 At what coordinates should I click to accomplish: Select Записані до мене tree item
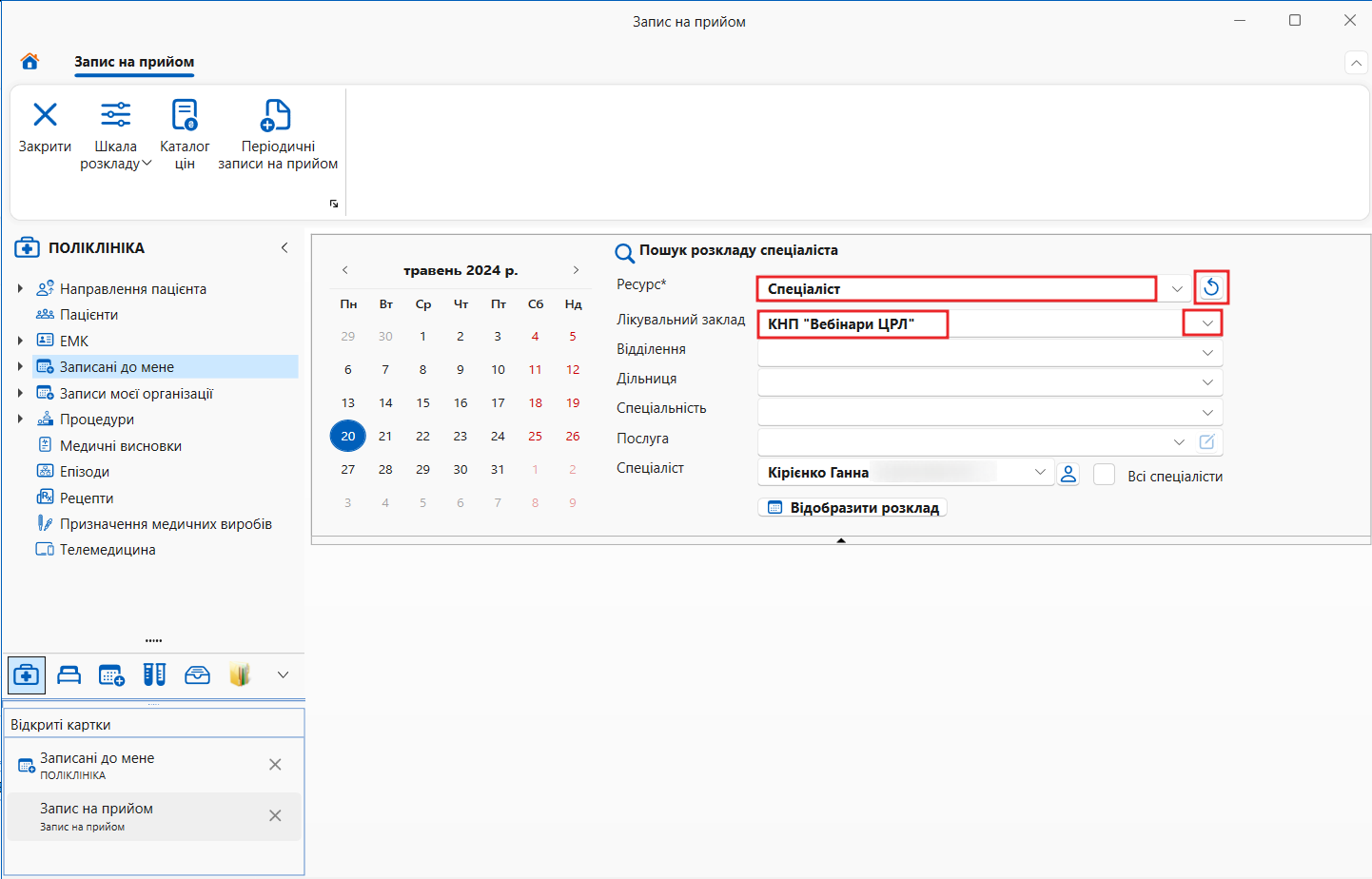166,367
